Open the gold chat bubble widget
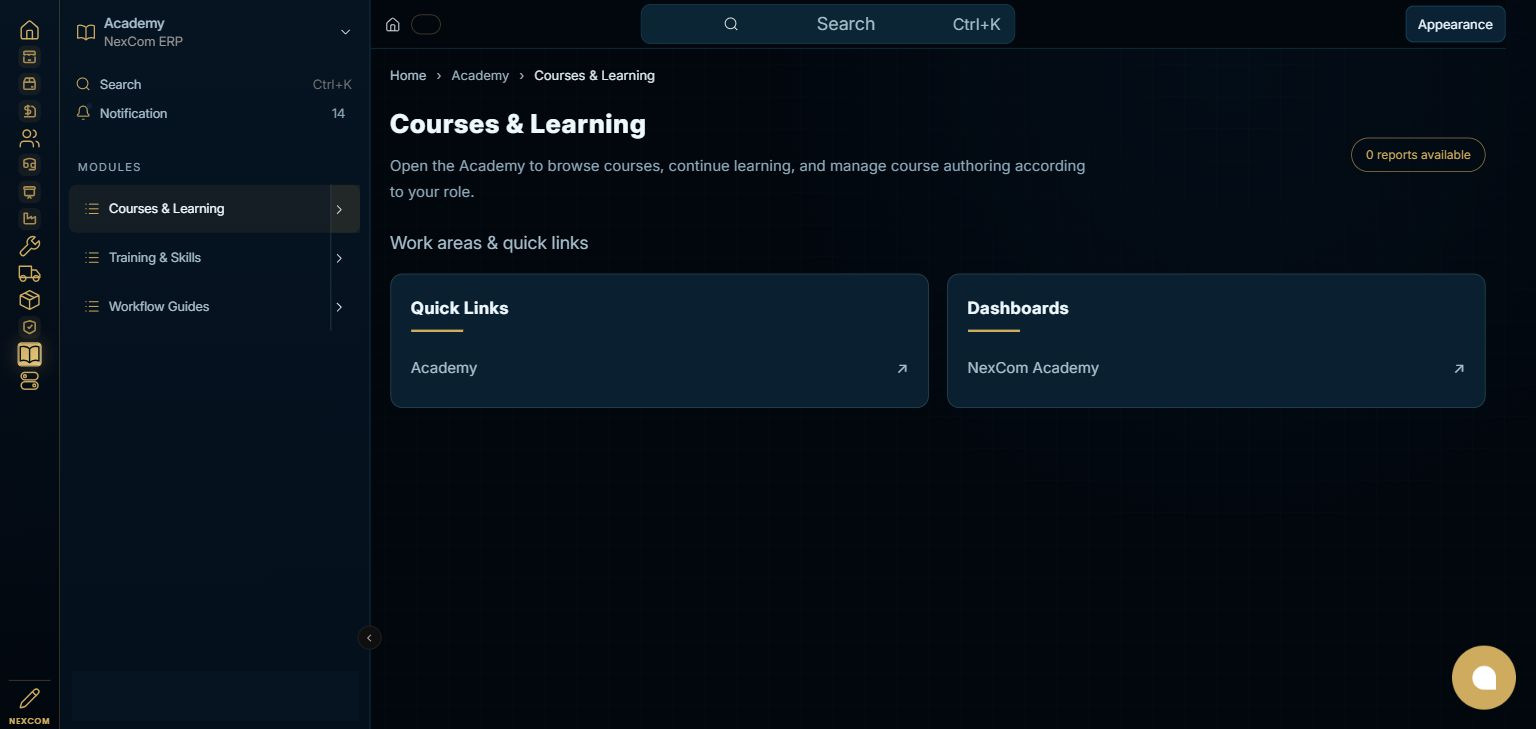The height and width of the screenshot is (729, 1536). pos(1484,677)
